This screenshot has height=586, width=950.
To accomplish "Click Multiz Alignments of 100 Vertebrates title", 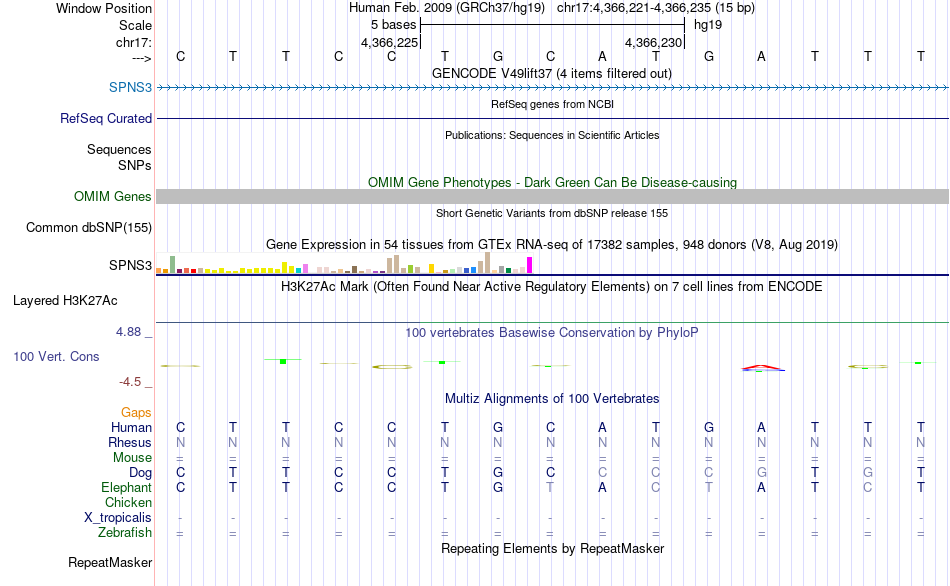I will [552, 398].
